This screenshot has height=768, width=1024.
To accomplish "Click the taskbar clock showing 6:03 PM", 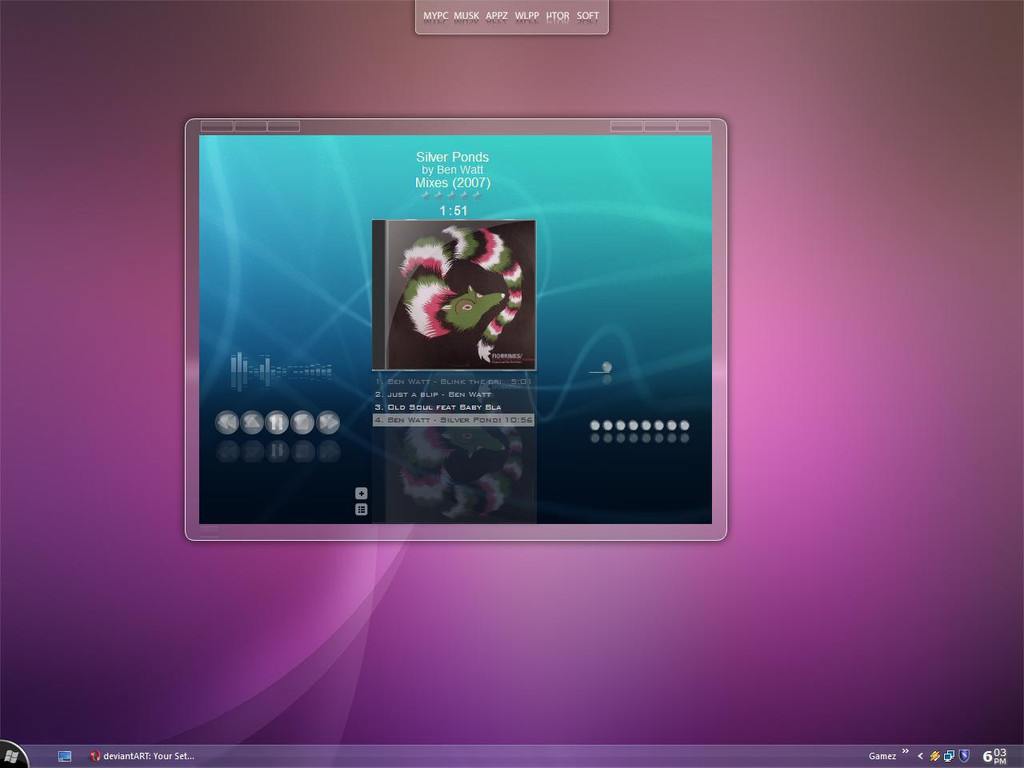I will pos(995,756).
